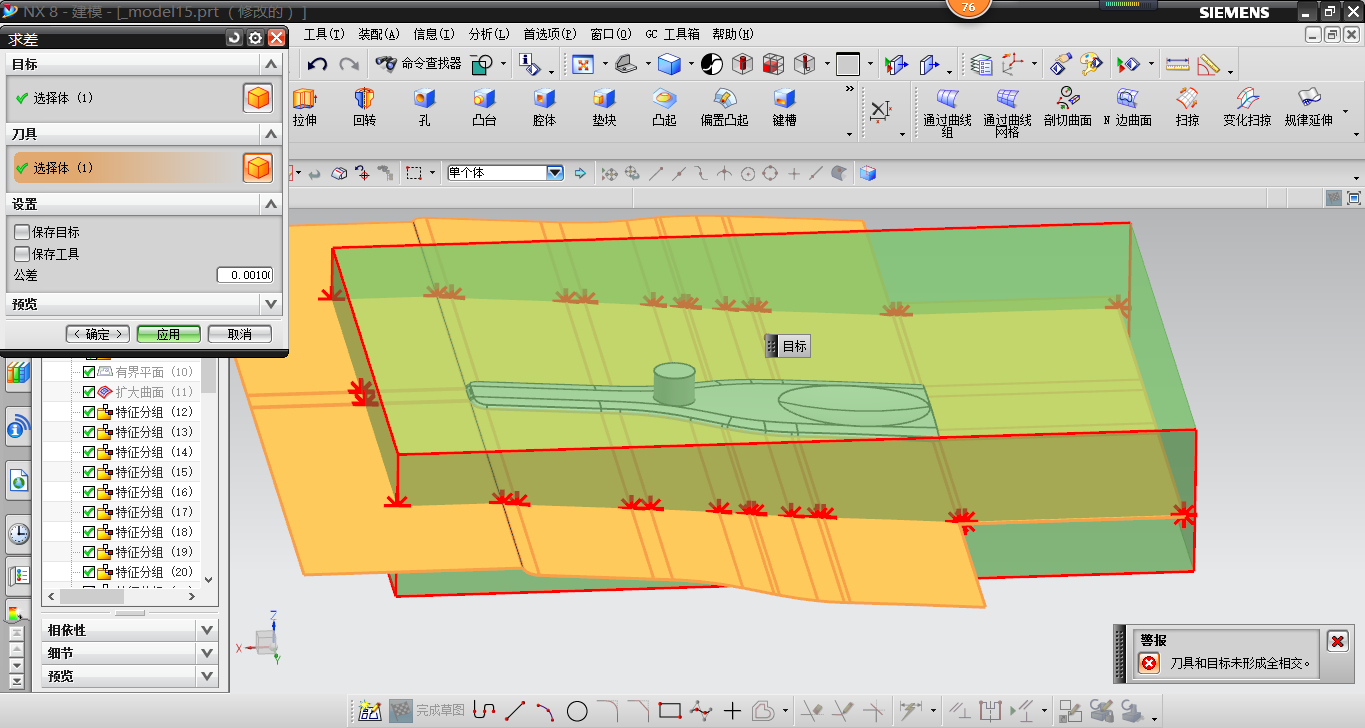Select the 孔 hole tool
Image resolution: width=1365 pixels, height=728 pixels.
(x=425, y=106)
